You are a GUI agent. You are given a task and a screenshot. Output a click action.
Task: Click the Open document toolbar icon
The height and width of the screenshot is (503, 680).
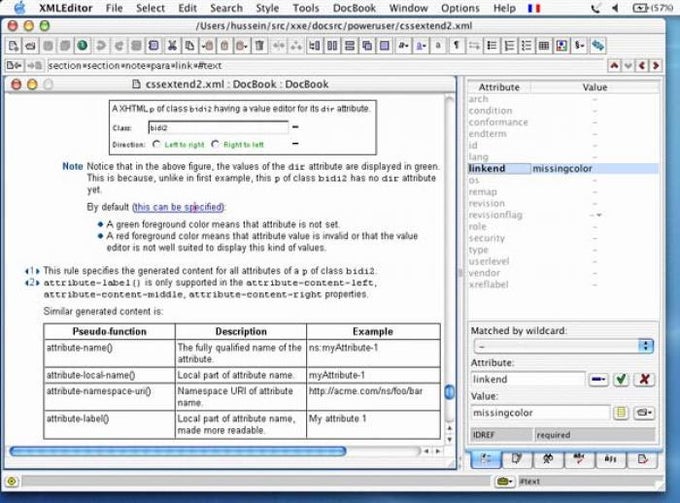pos(30,46)
